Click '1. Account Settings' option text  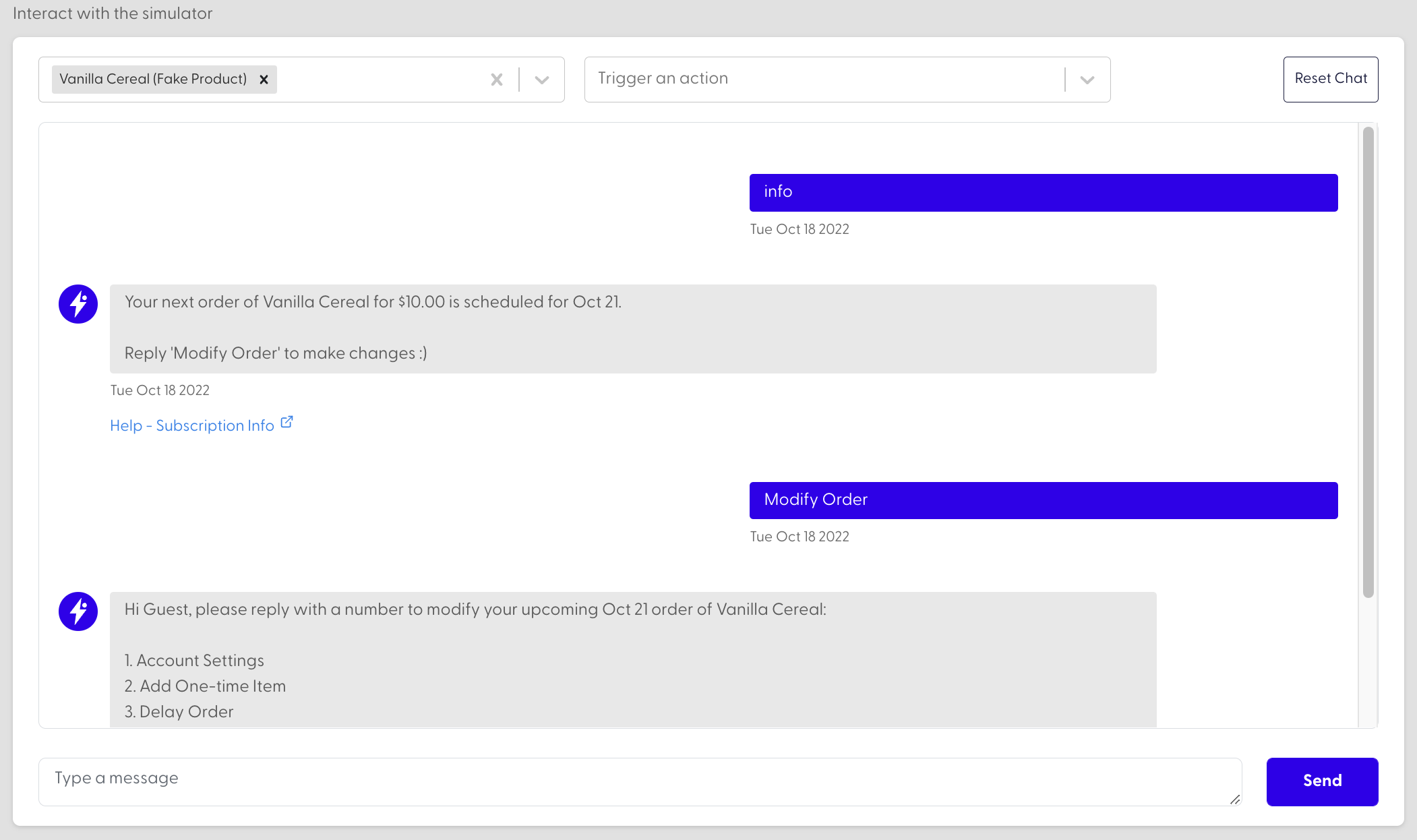point(194,661)
